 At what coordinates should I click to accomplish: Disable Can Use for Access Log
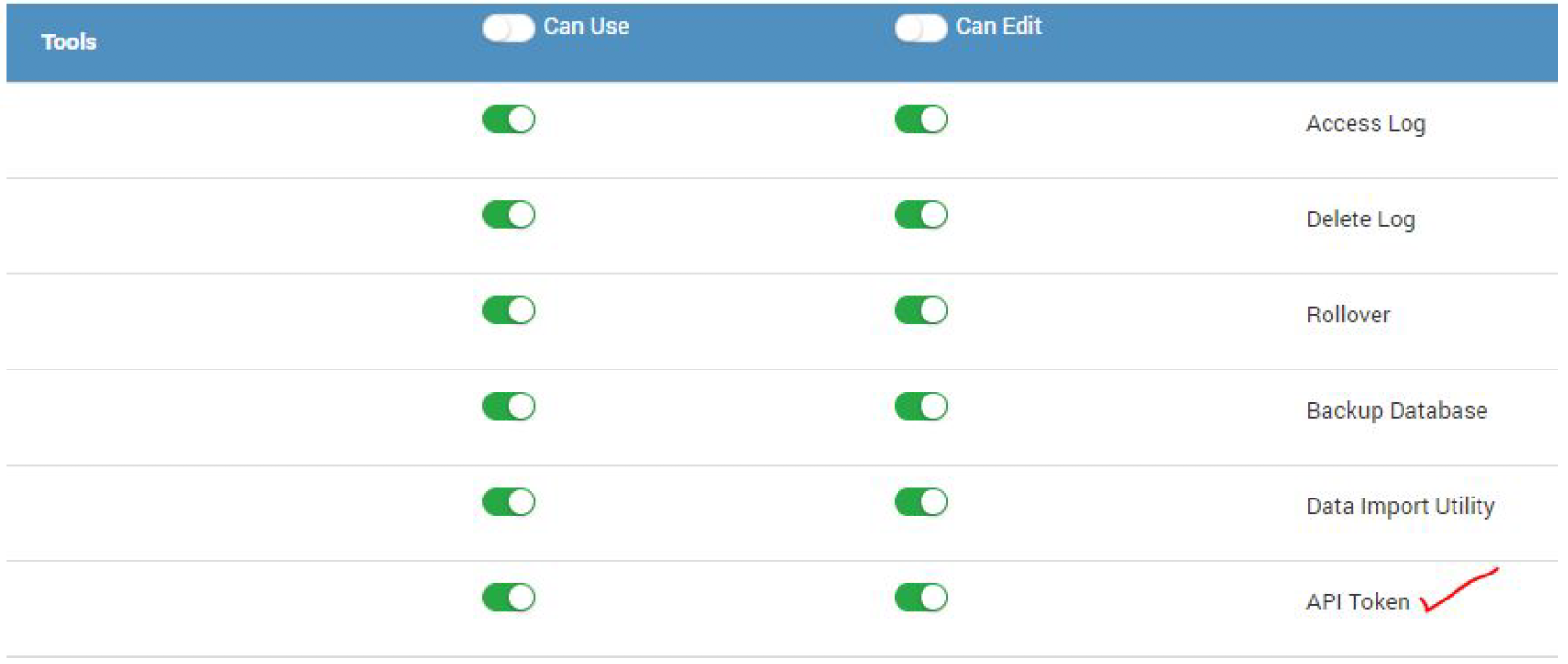tap(508, 119)
